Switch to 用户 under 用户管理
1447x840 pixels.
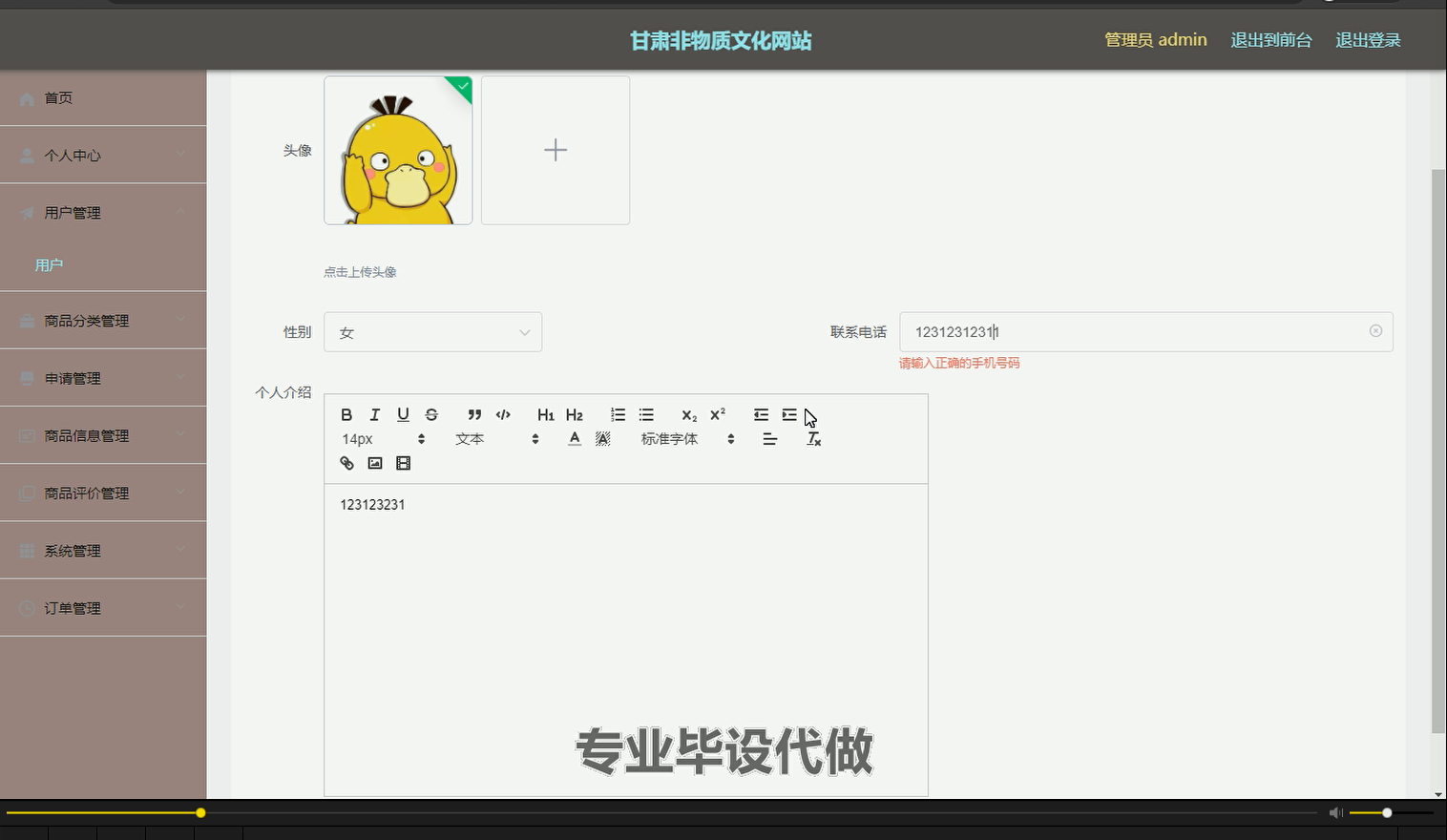pos(49,264)
